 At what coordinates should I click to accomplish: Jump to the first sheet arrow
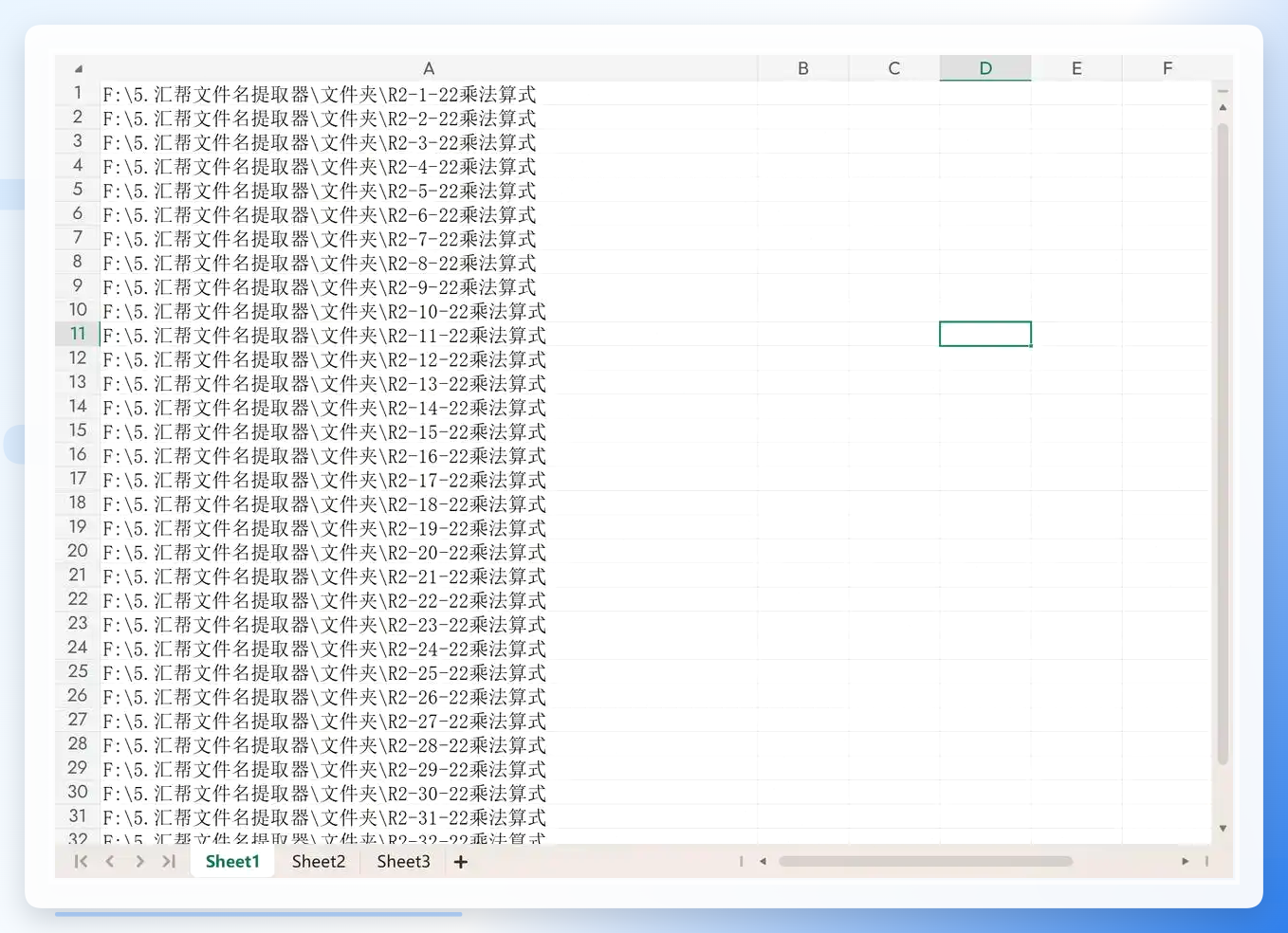pyautogui.click(x=81, y=861)
